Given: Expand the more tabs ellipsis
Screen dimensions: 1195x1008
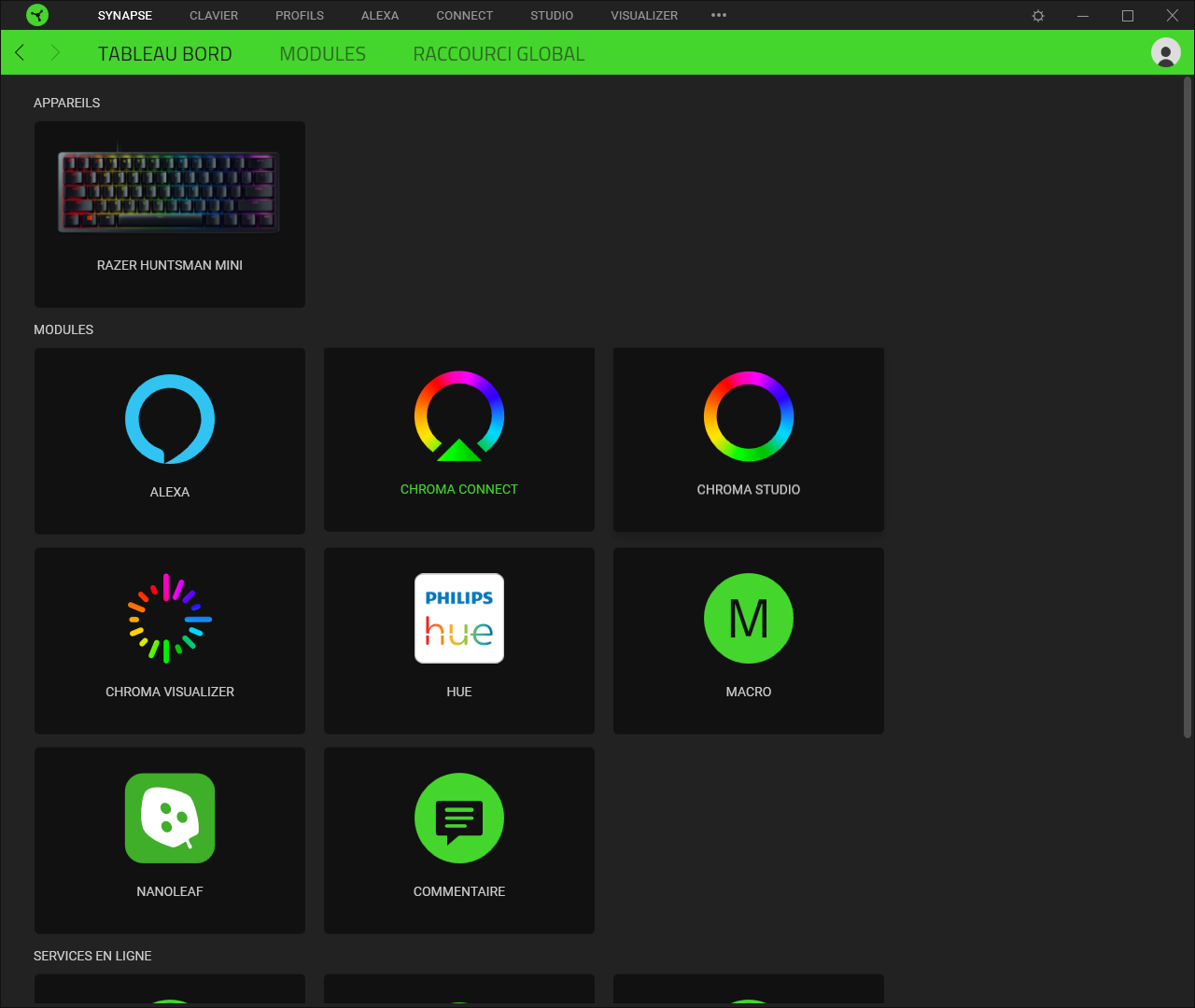Looking at the screenshot, I should pos(719,16).
